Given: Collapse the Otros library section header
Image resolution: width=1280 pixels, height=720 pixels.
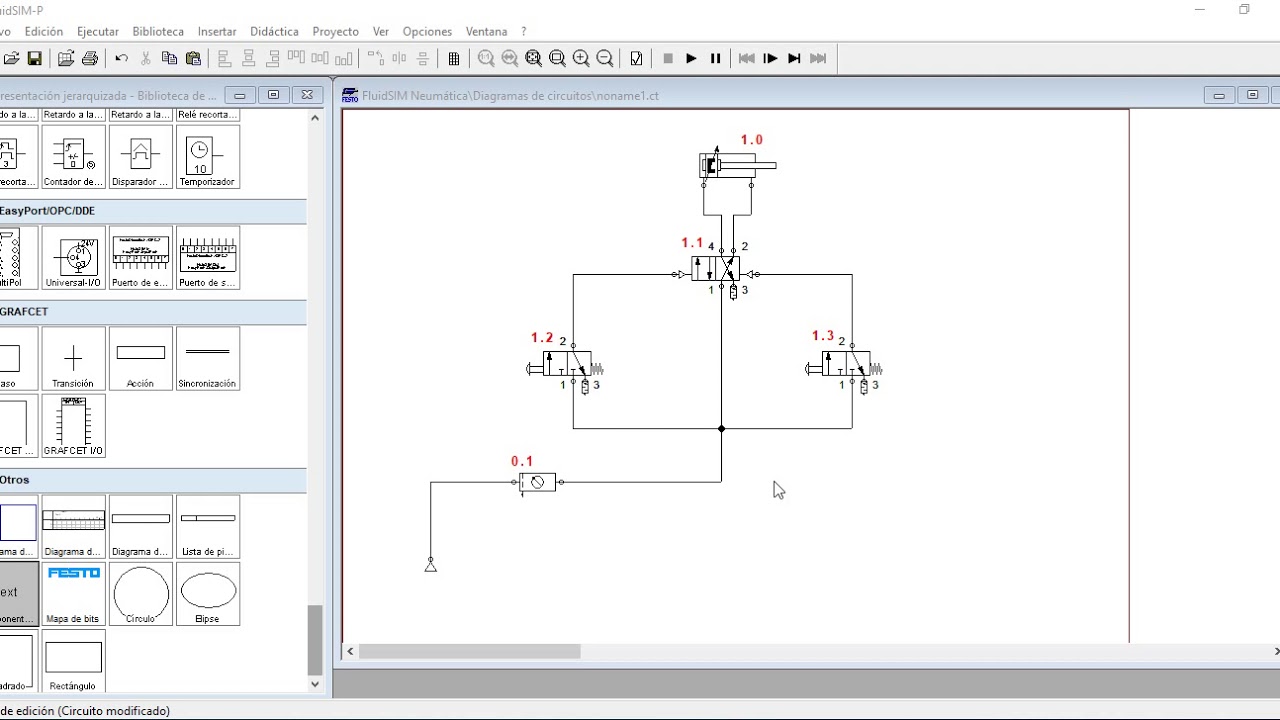Looking at the screenshot, I should (x=153, y=480).
